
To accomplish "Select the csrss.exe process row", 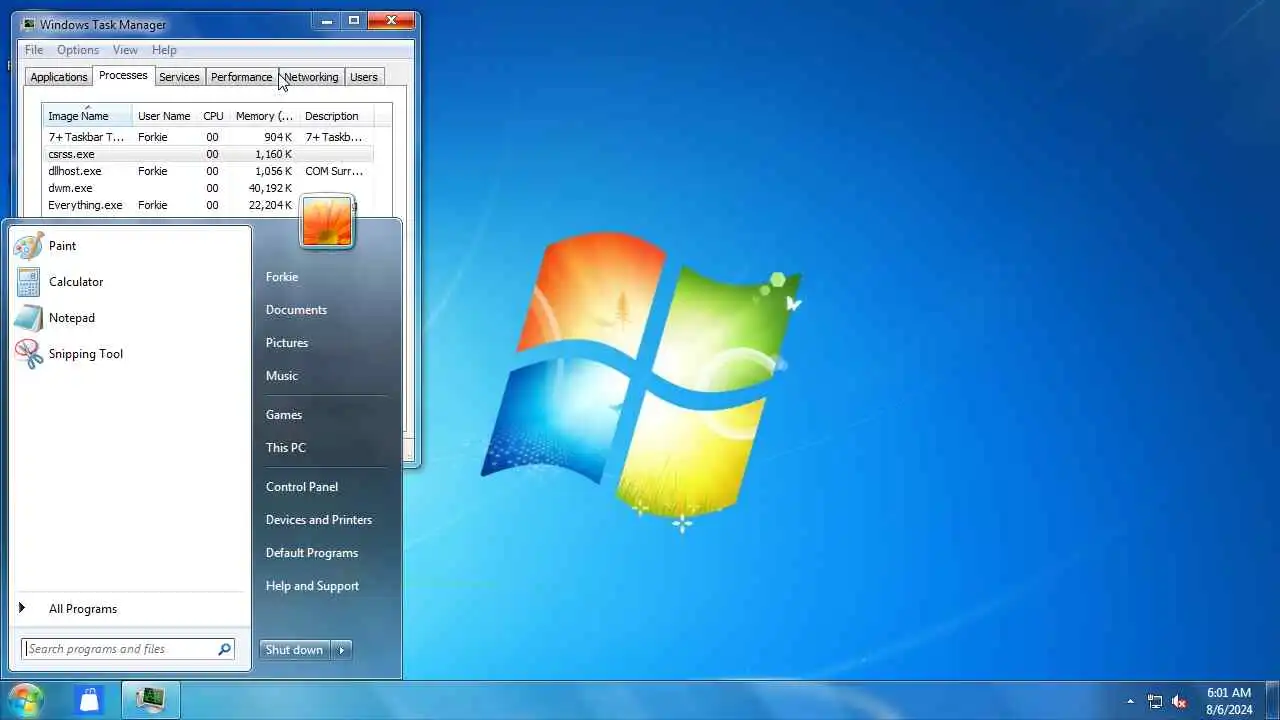I will 208,154.
